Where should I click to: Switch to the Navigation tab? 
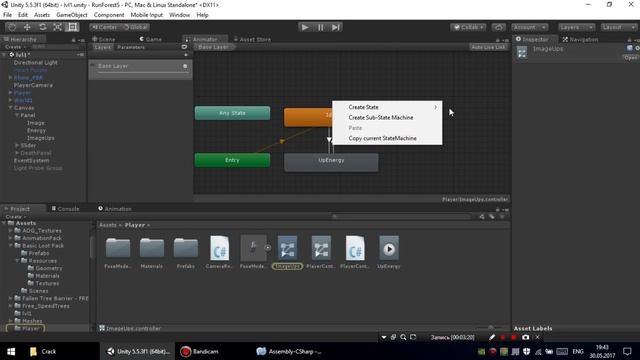click(x=580, y=39)
